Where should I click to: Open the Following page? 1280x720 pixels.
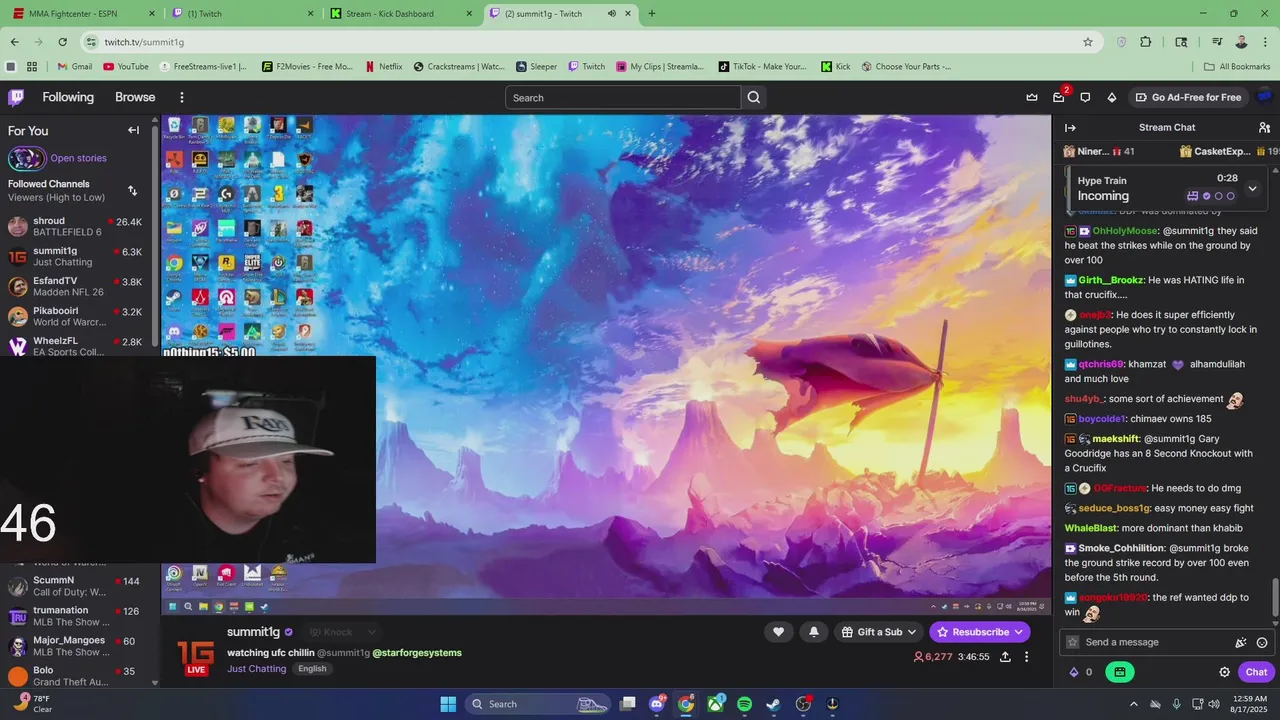(68, 97)
